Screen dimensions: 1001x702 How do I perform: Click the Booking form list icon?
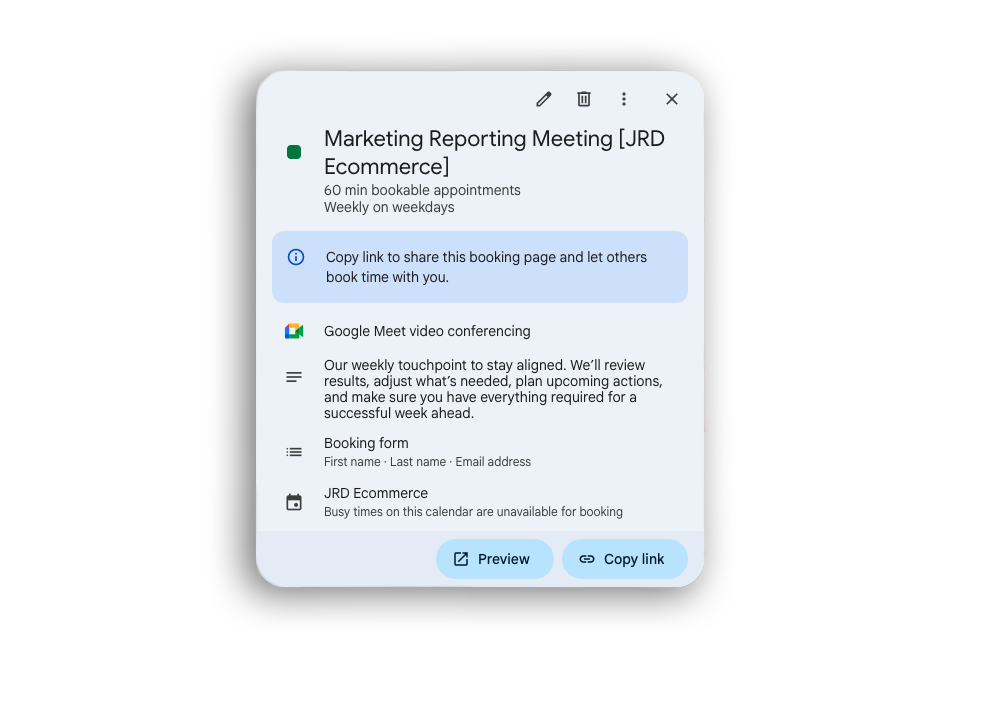coord(294,452)
